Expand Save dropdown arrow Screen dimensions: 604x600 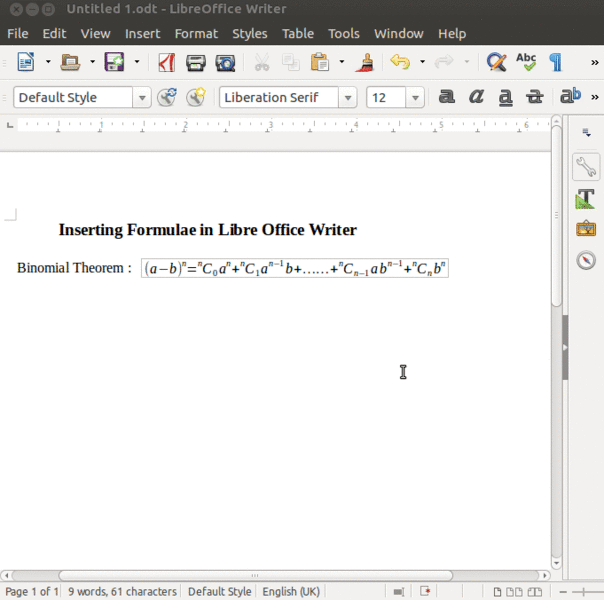point(137,62)
